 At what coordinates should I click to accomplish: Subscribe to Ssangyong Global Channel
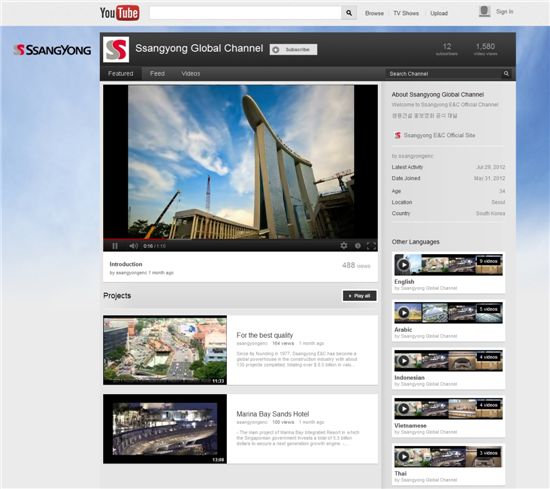293,49
